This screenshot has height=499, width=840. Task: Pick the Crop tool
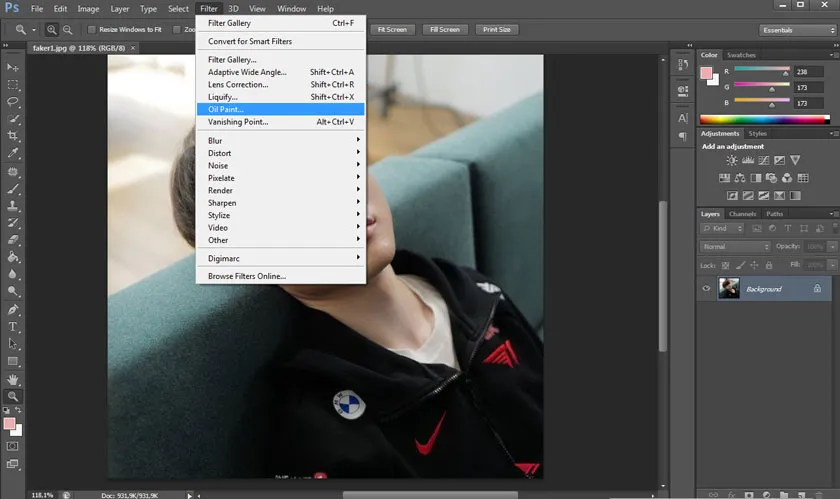click(13, 135)
